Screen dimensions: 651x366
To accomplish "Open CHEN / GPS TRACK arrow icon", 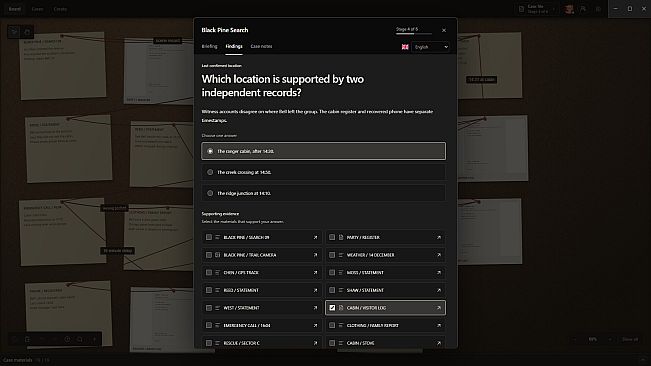I will (x=315, y=273).
